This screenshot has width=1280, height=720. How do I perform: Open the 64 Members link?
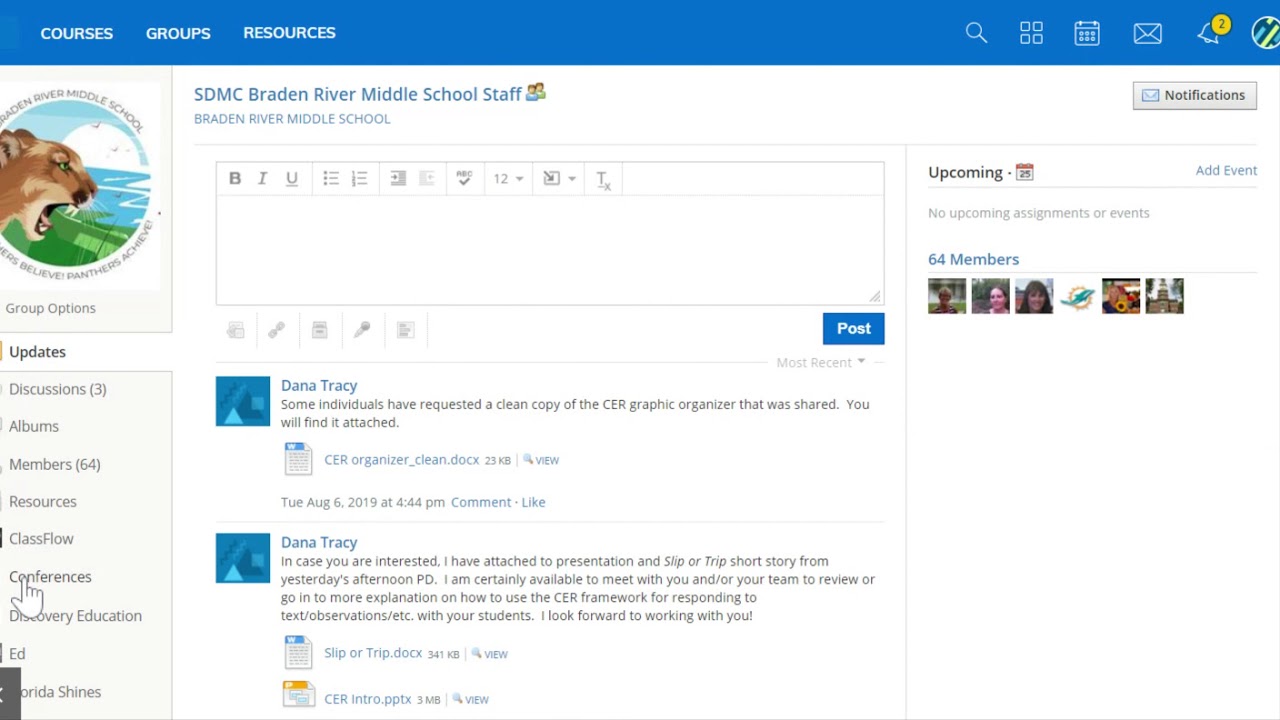pyautogui.click(x=973, y=259)
